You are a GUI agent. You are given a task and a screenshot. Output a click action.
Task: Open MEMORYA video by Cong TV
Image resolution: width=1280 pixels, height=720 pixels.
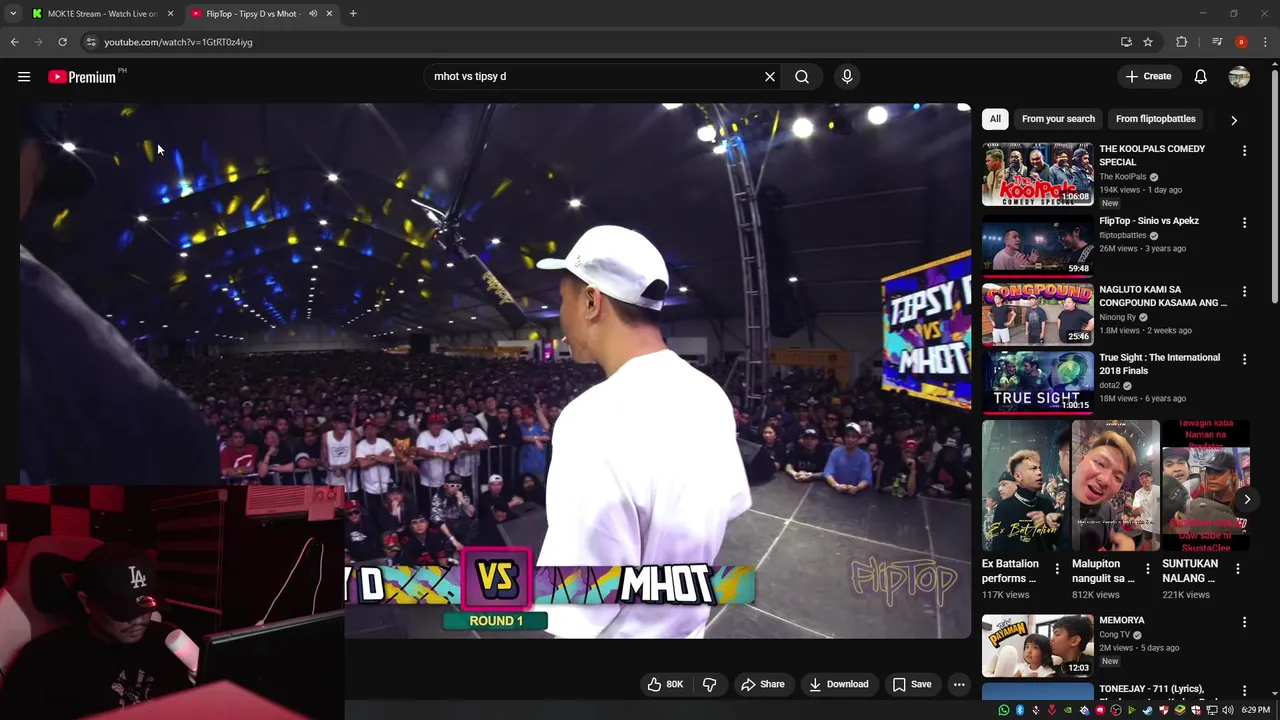(x=1037, y=645)
